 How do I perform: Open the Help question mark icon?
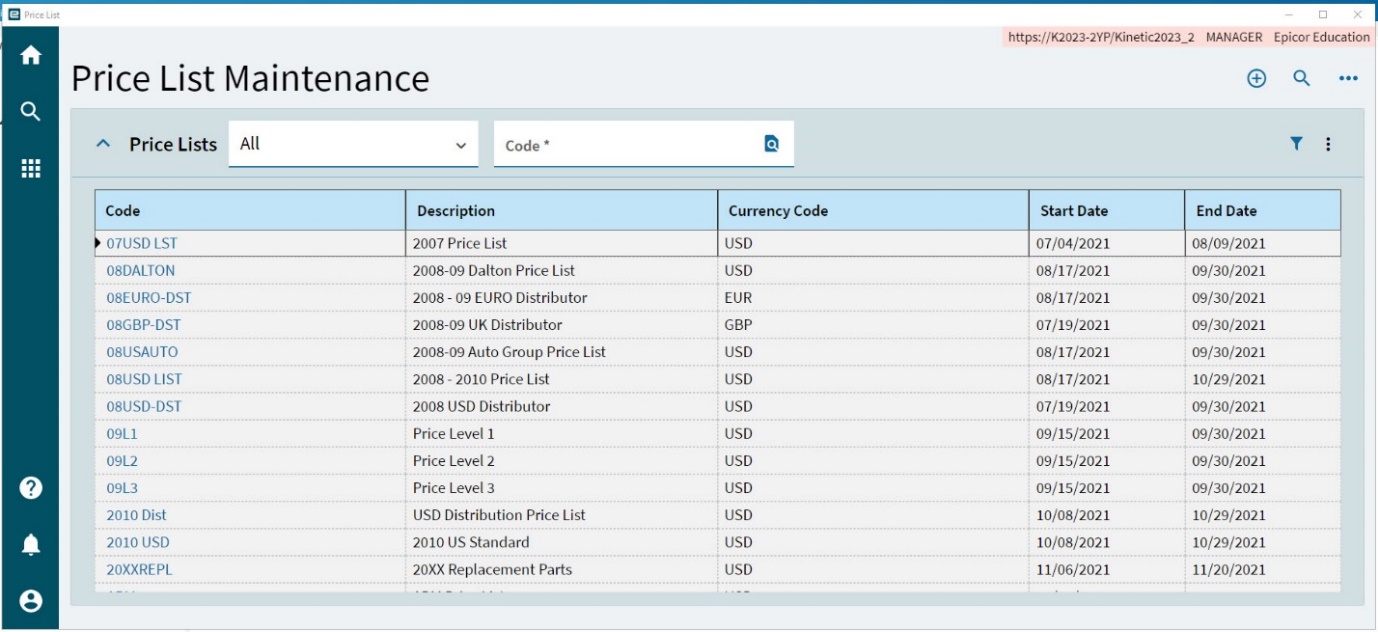click(31, 488)
